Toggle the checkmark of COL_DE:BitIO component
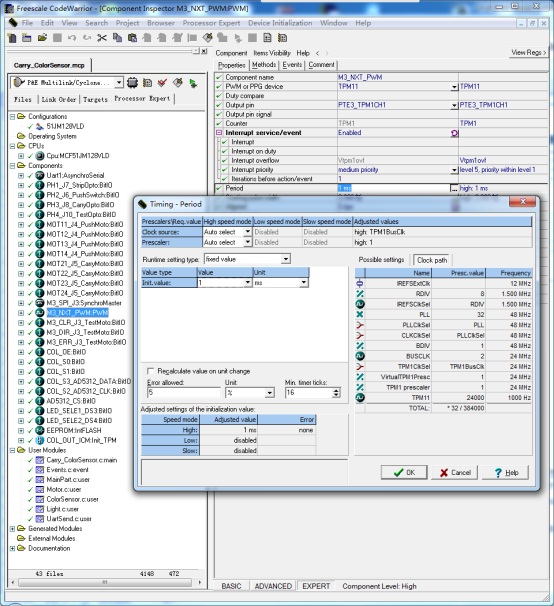The width and height of the screenshot is (554, 606). 30,352
